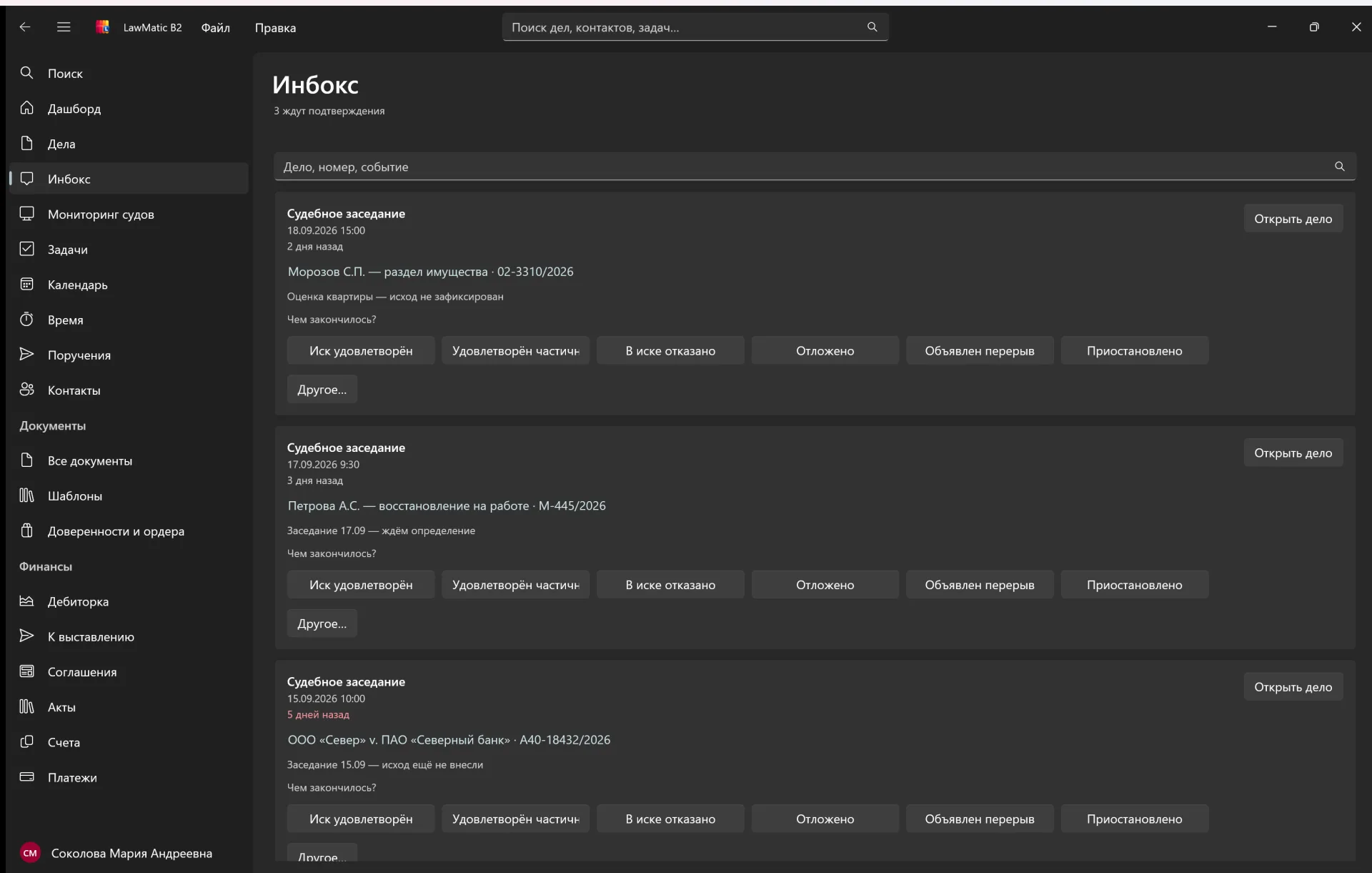
Task: Select Все документы in sidebar
Action: pos(129,460)
